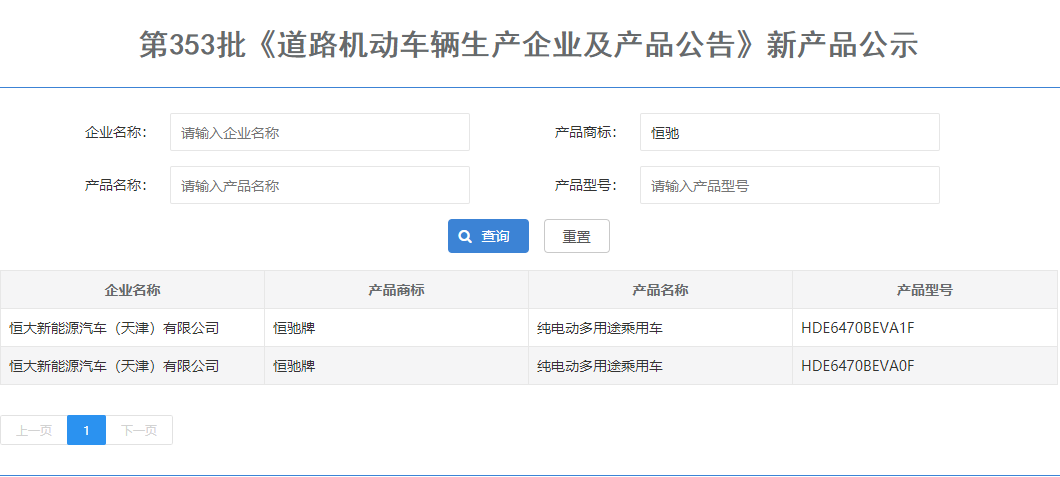This screenshot has width=1060, height=477.
Task: Click company name in HDE6470BEVA1F row
Action: click(114, 328)
